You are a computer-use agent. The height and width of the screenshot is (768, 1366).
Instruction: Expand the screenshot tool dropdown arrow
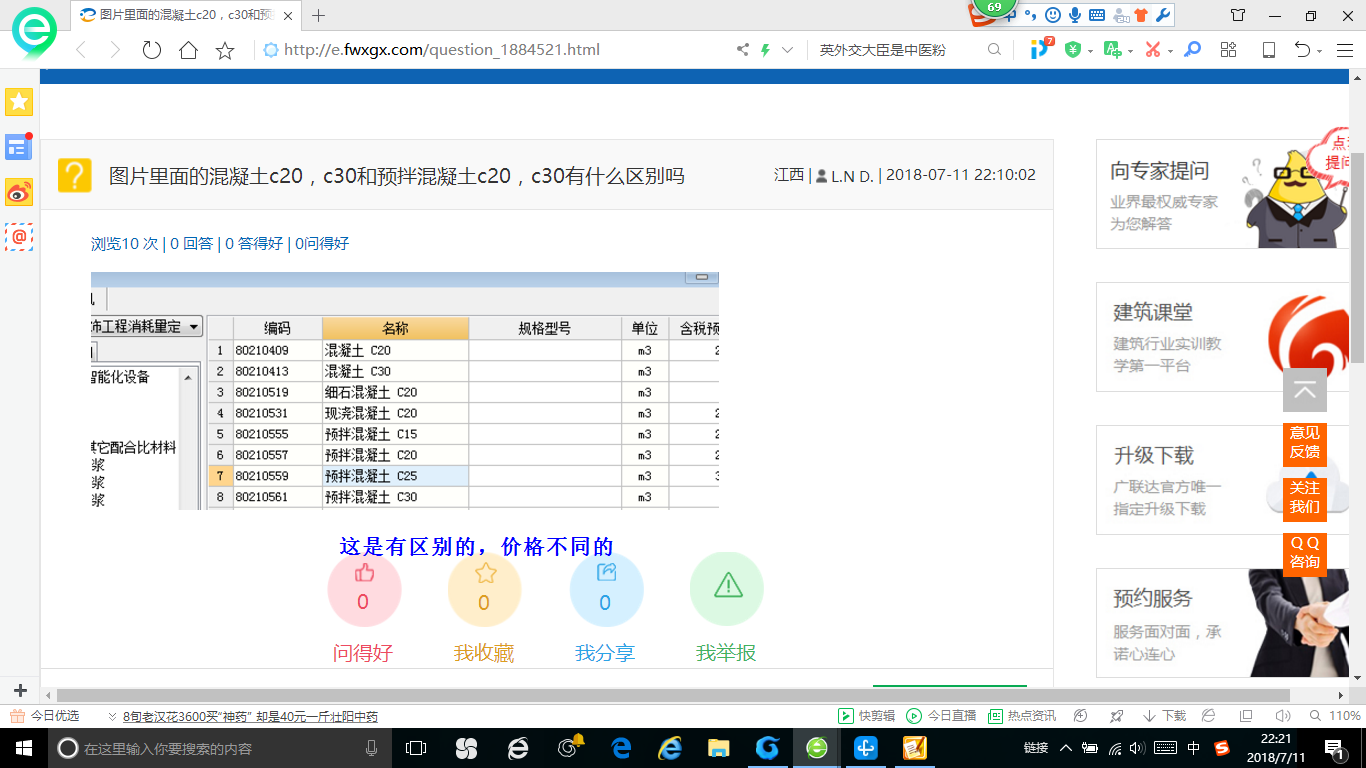(x=1169, y=51)
